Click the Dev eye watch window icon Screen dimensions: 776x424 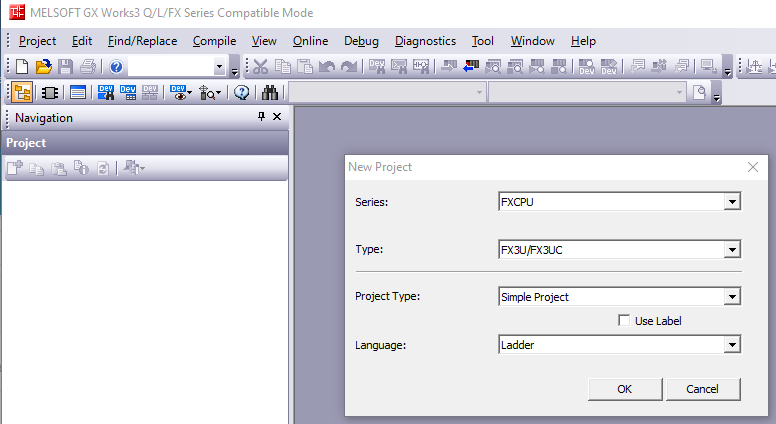click(178, 93)
